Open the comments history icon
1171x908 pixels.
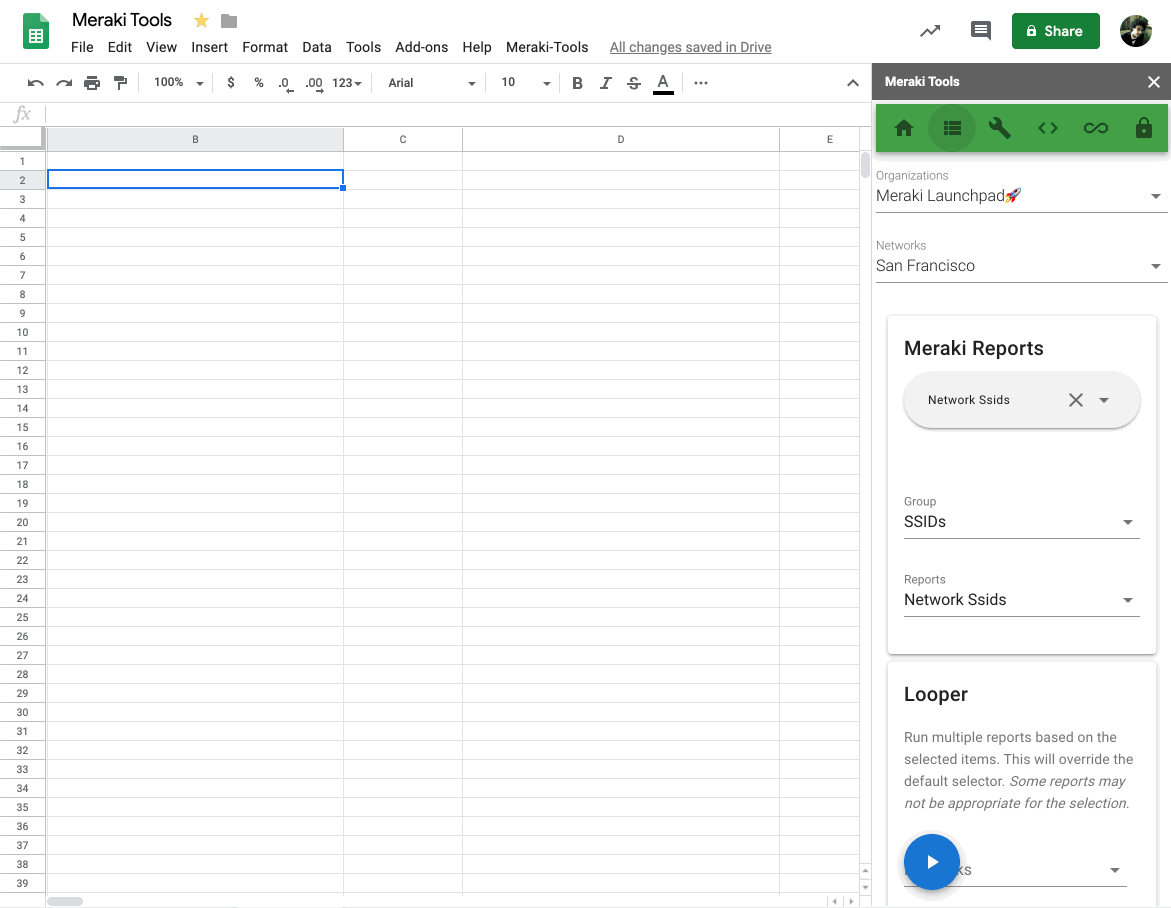(x=981, y=31)
